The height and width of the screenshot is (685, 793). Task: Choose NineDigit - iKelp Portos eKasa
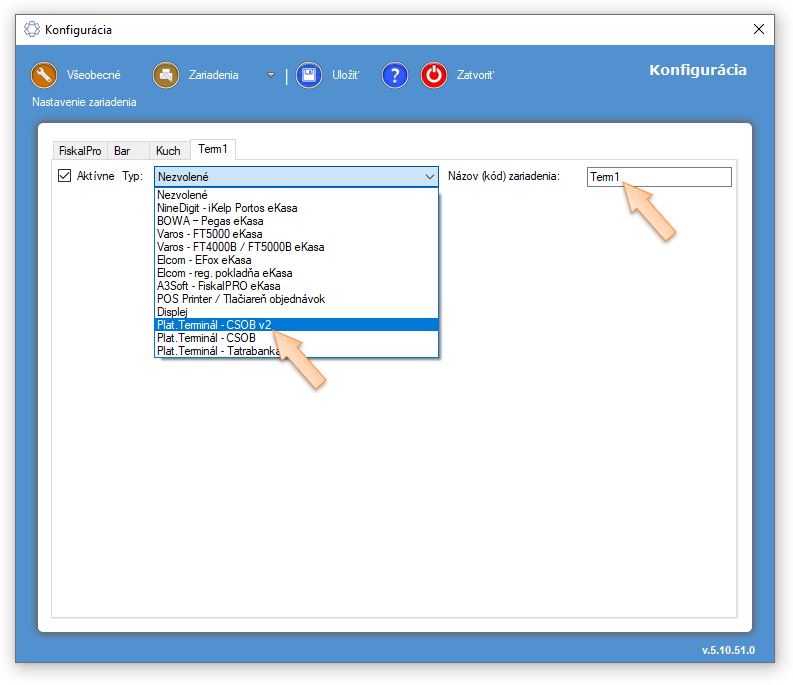pyautogui.click(x=226, y=208)
